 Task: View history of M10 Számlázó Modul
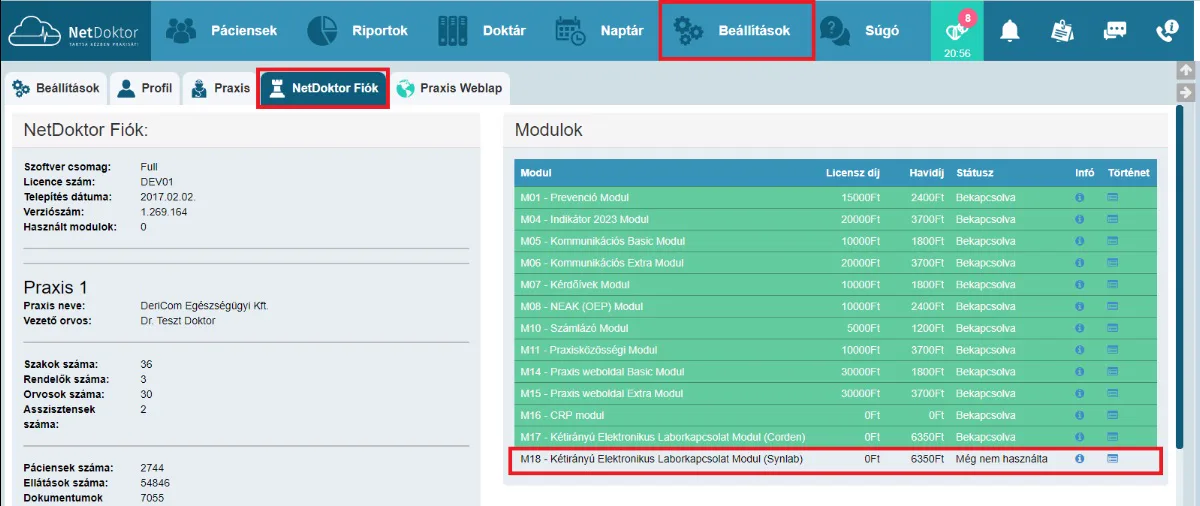point(1112,328)
